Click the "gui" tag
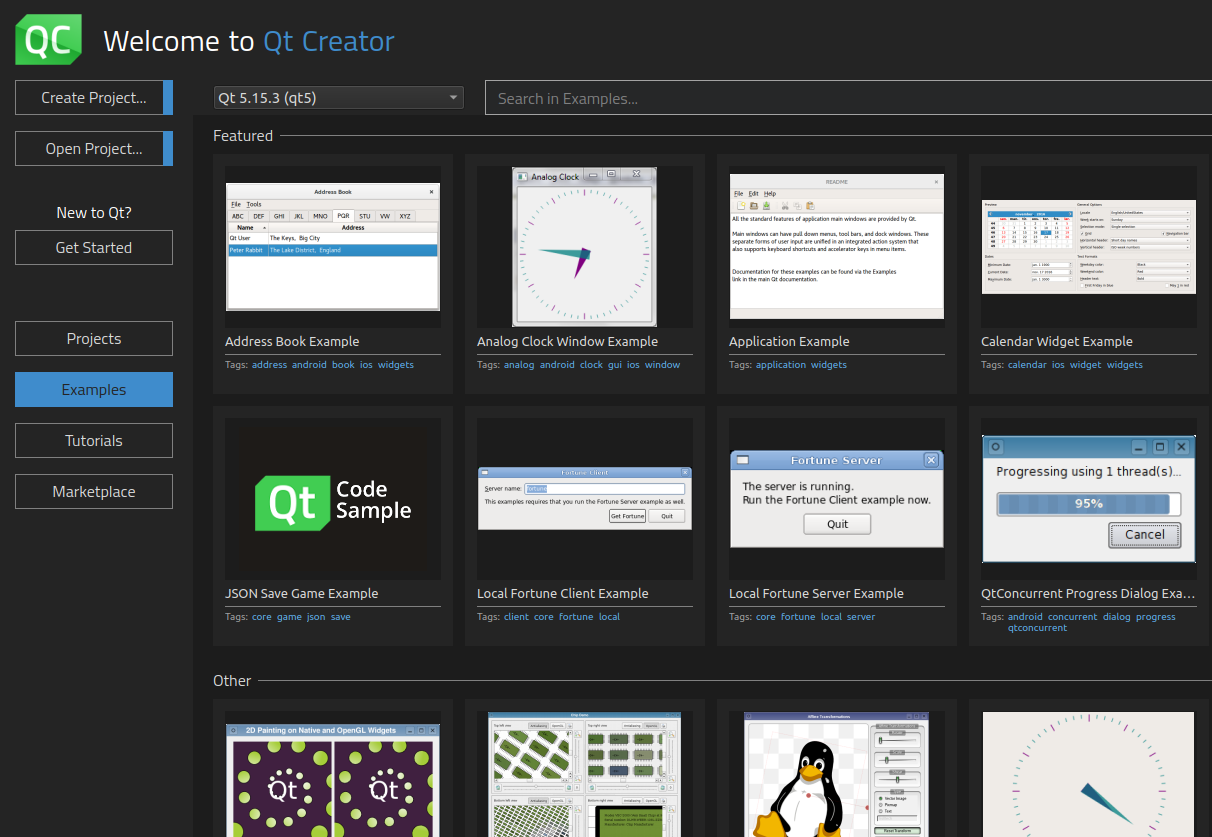The width and height of the screenshot is (1212, 837). point(615,365)
